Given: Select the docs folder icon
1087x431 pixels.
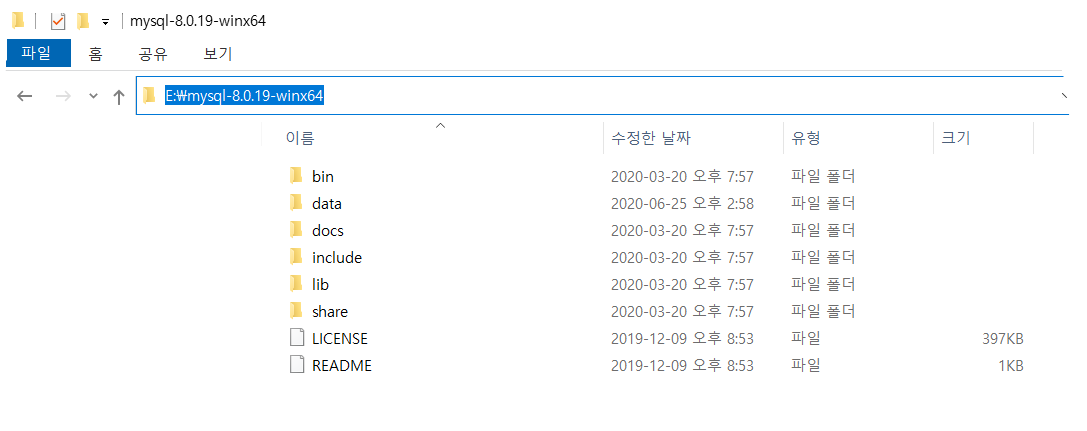Looking at the screenshot, I should click(296, 230).
